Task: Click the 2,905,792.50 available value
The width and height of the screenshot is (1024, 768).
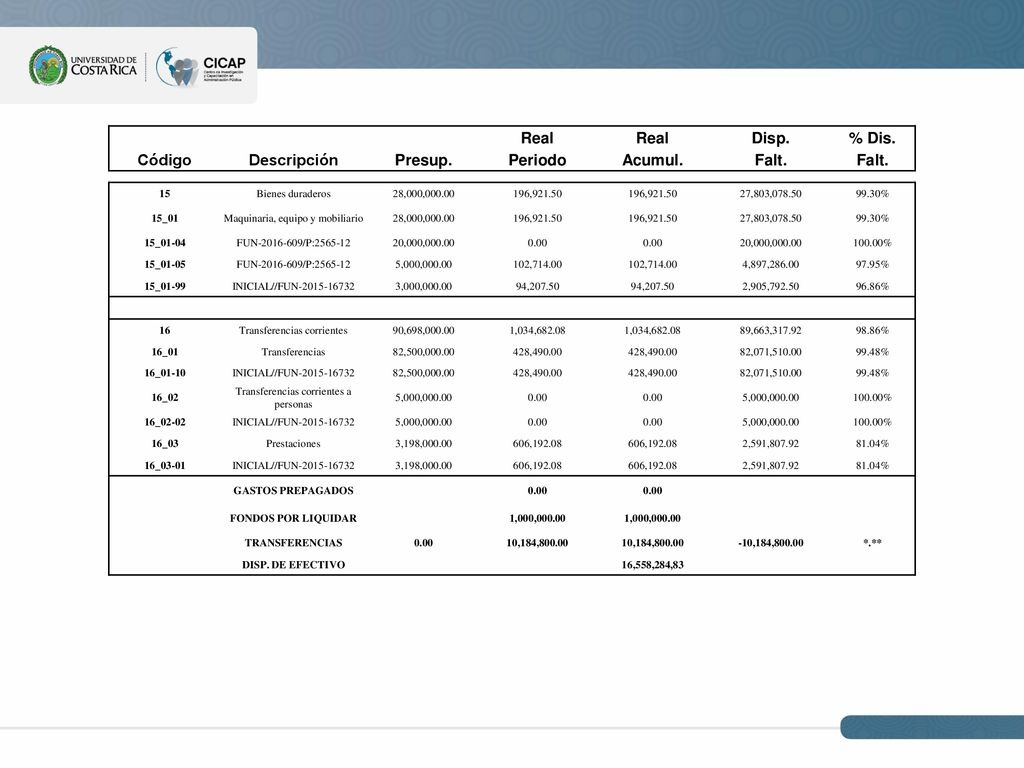Action: pyautogui.click(x=771, y=286)
